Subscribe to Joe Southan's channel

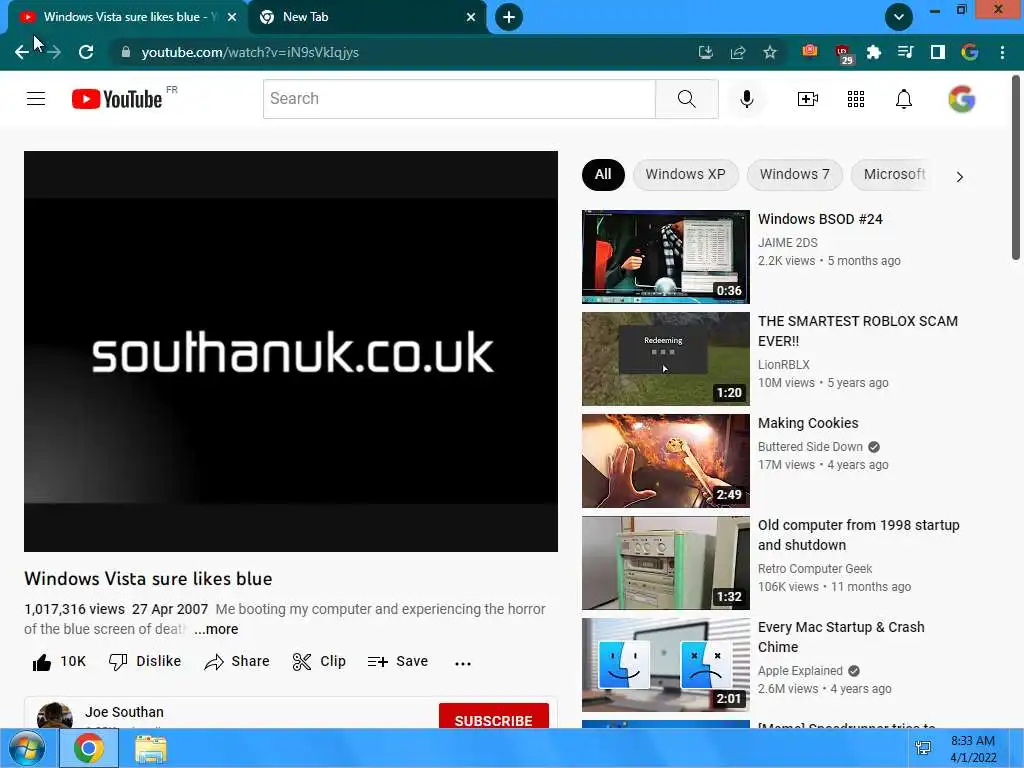tap(493, 717)
